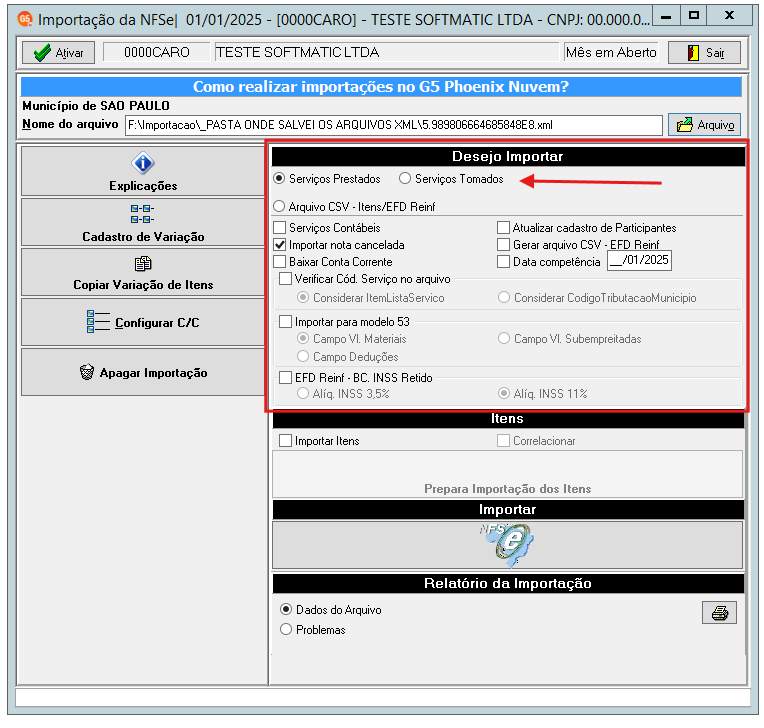This screenshot has width=764, height=728.
Task: Click Apagar Importação trash button
Action: coord(143,372)
